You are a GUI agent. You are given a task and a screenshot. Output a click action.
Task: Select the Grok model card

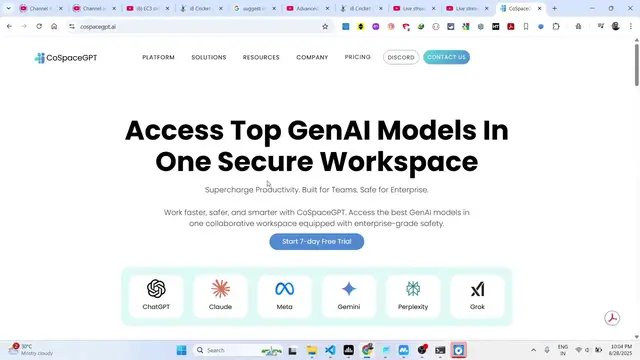click(477, 296)
